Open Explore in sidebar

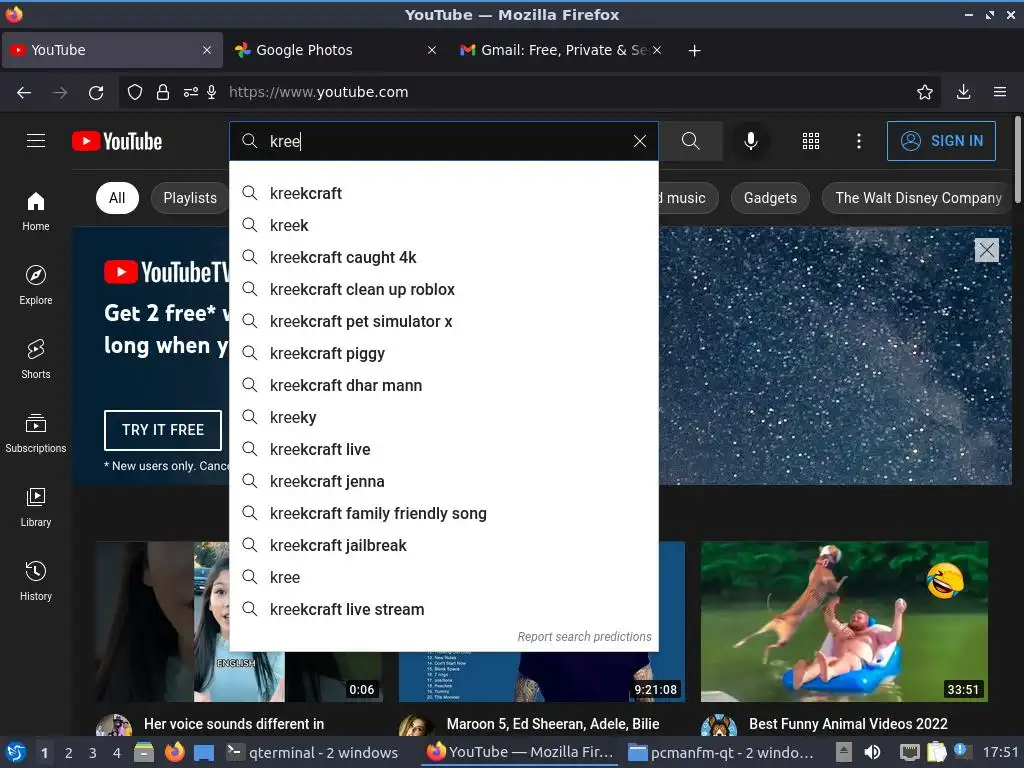tap(36, 285)
